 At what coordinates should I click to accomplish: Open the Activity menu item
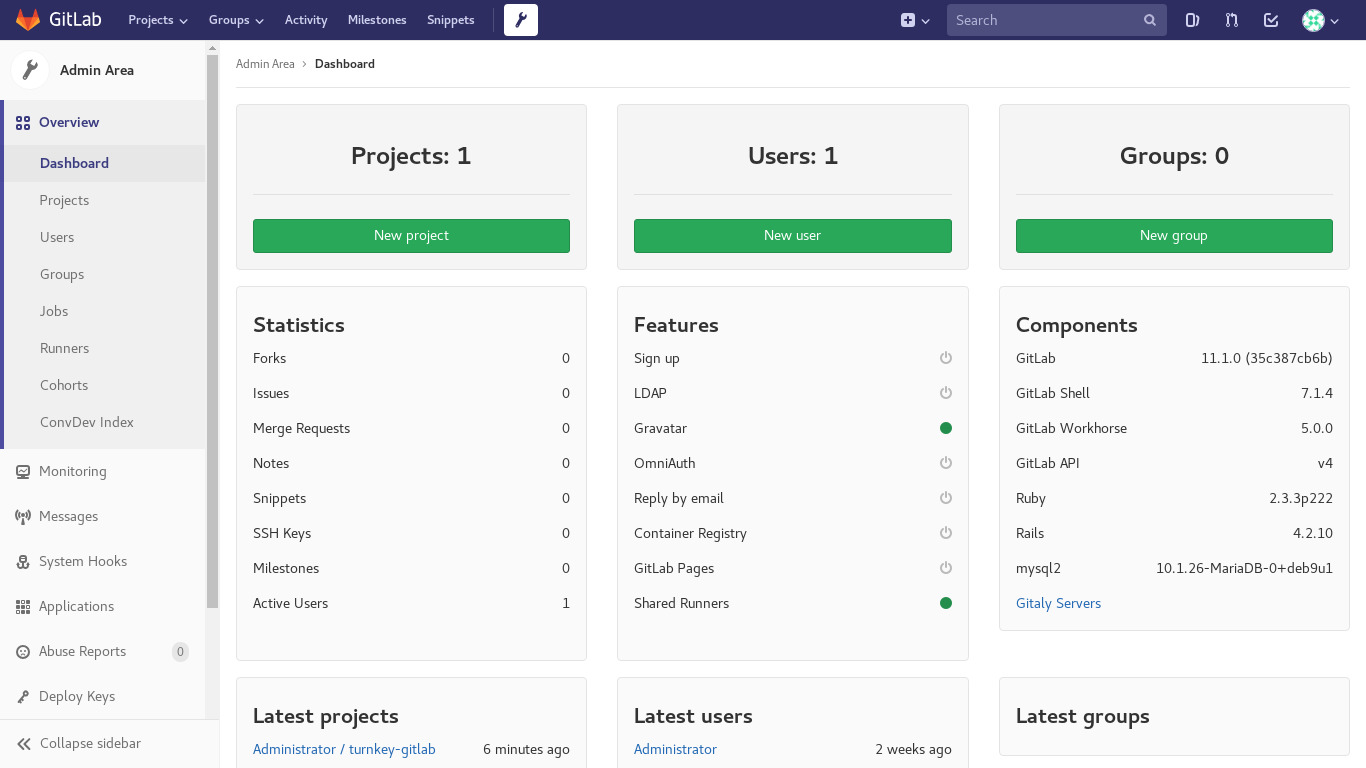click(305, 20)
